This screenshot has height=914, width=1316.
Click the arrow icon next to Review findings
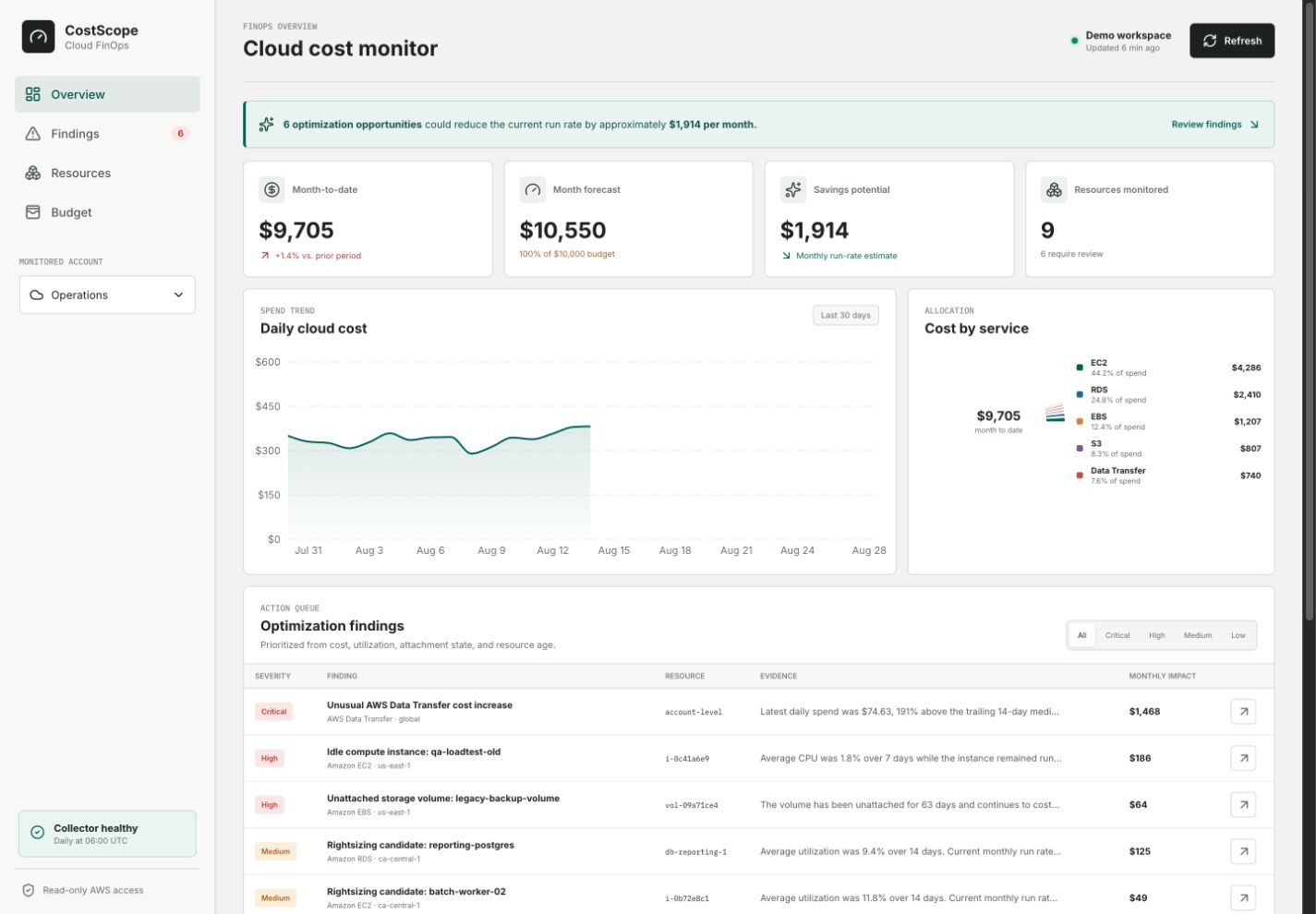pyautogui.click(x=1254, y=125)
